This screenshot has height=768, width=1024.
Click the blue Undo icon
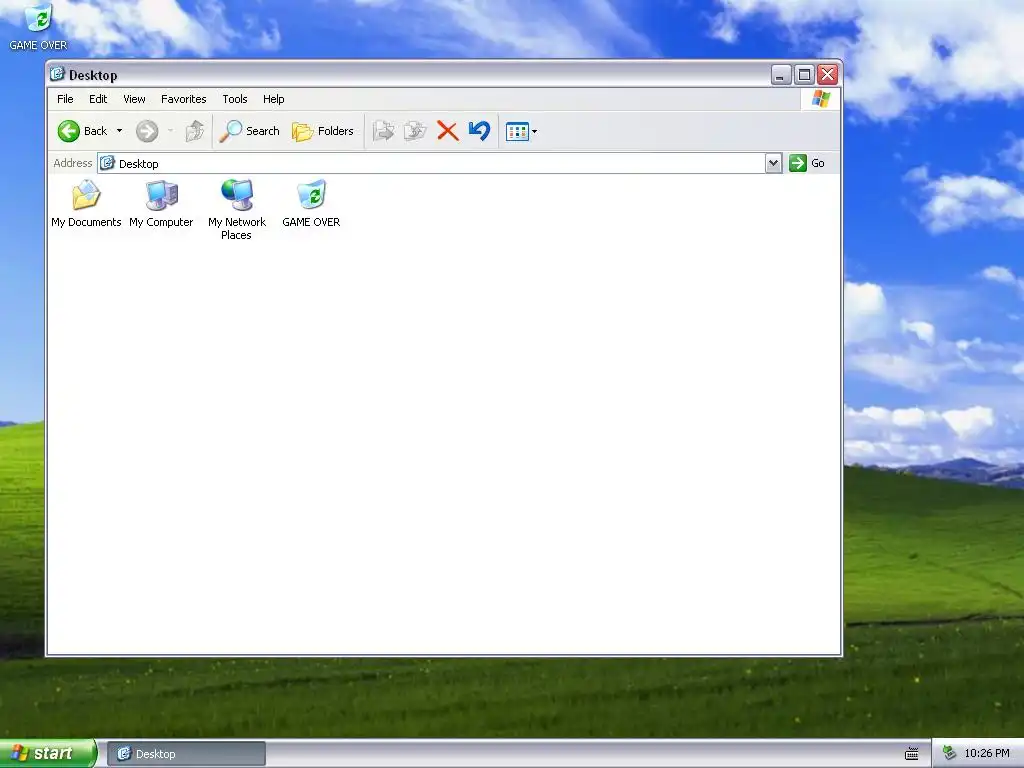coord(479,131)
